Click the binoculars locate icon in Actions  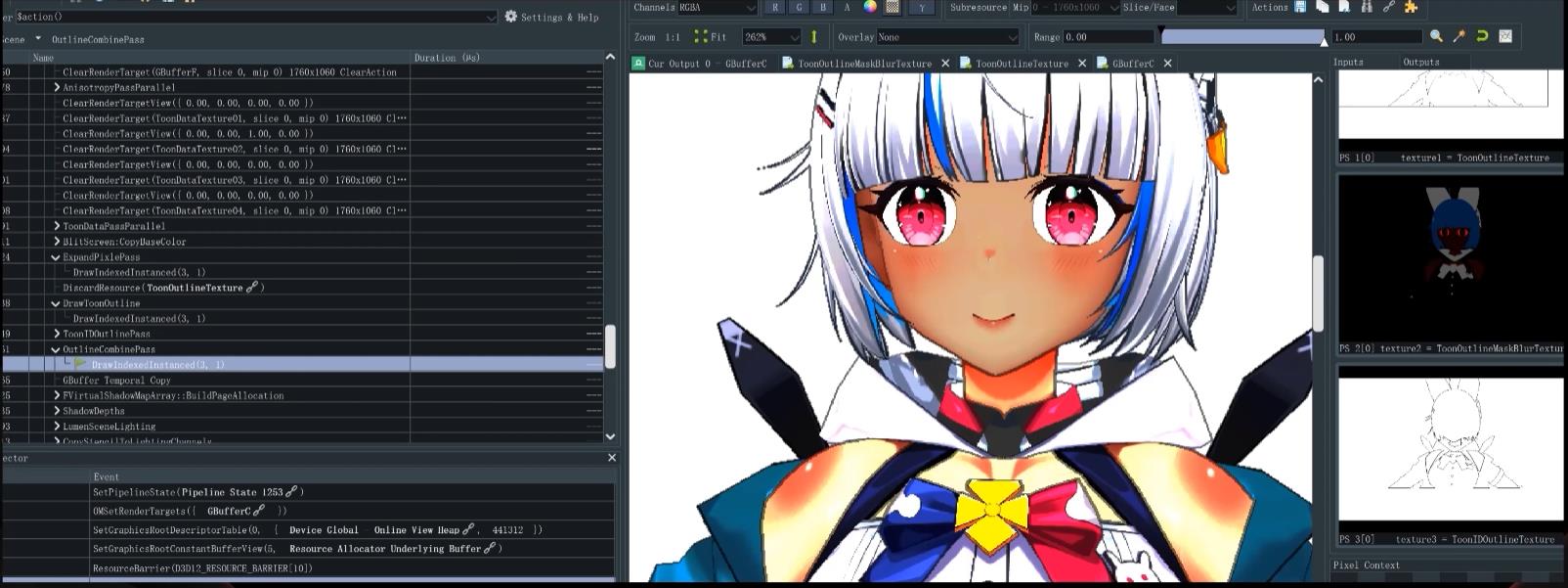[1367, 7]
